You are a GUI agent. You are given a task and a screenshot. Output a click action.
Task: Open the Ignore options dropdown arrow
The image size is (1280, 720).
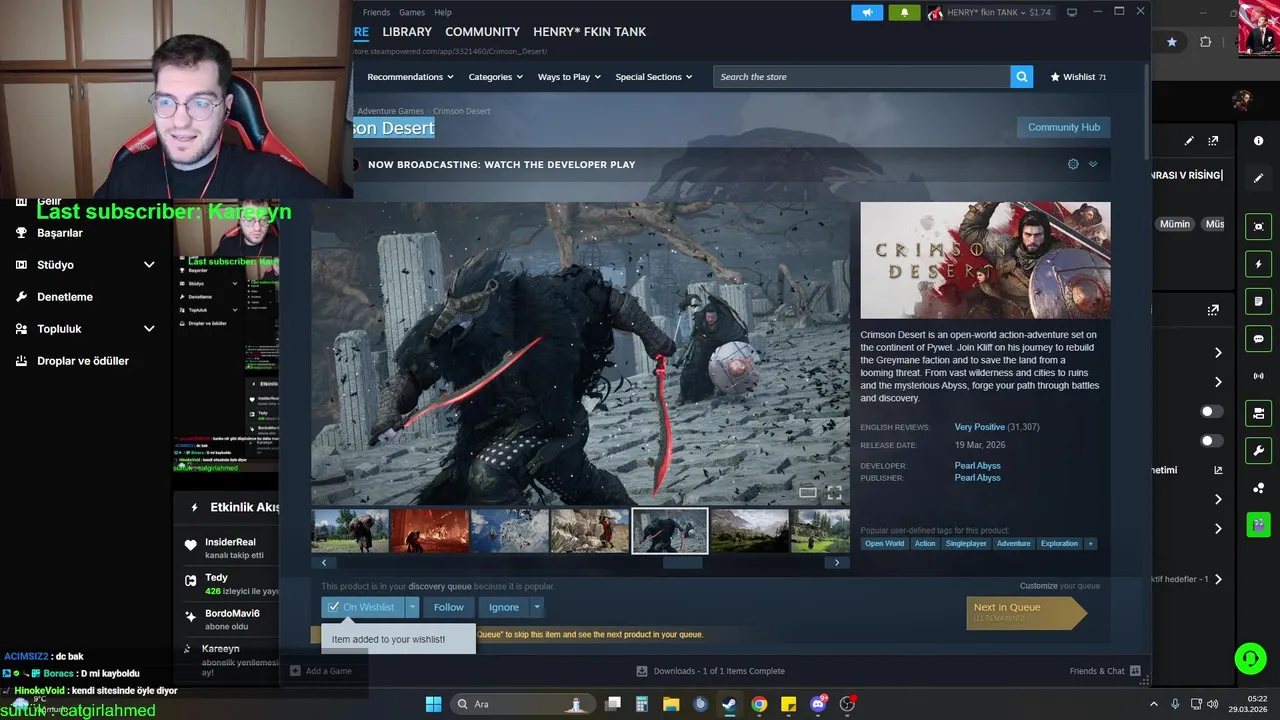click(537, 607)
